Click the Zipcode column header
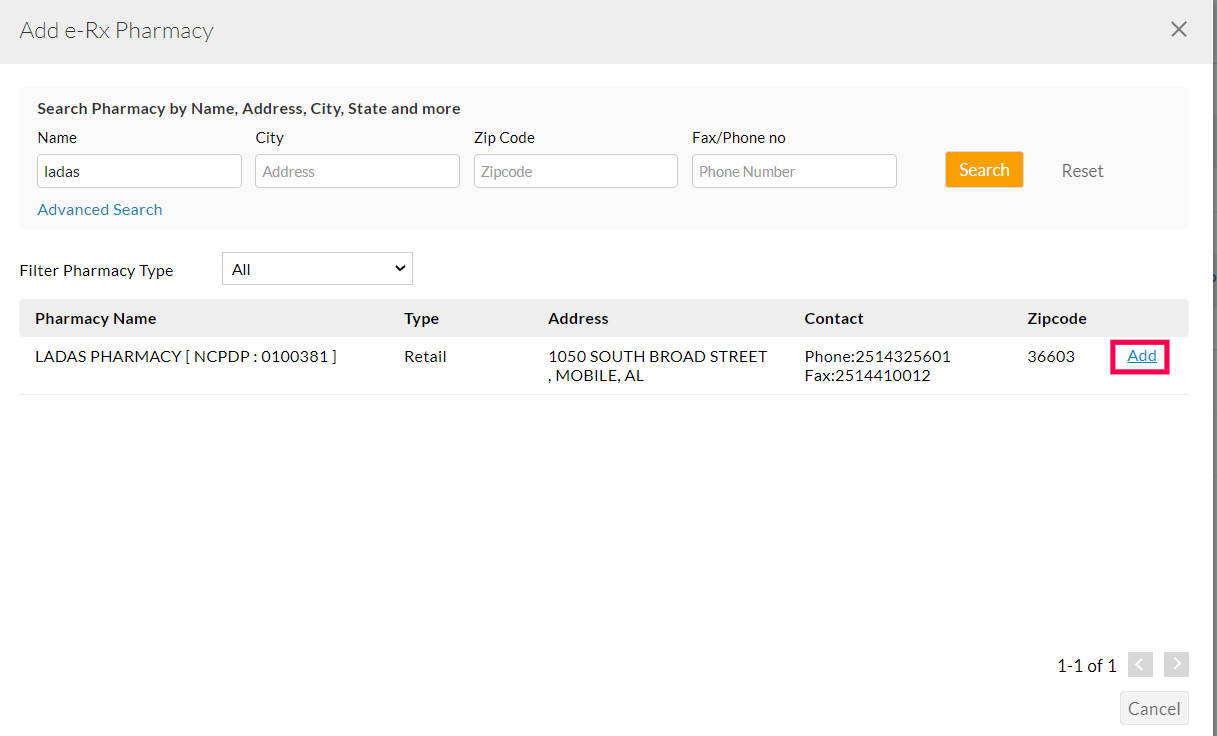The height and width of the screenshot is (736, 1217). [x=1056, y=319]
